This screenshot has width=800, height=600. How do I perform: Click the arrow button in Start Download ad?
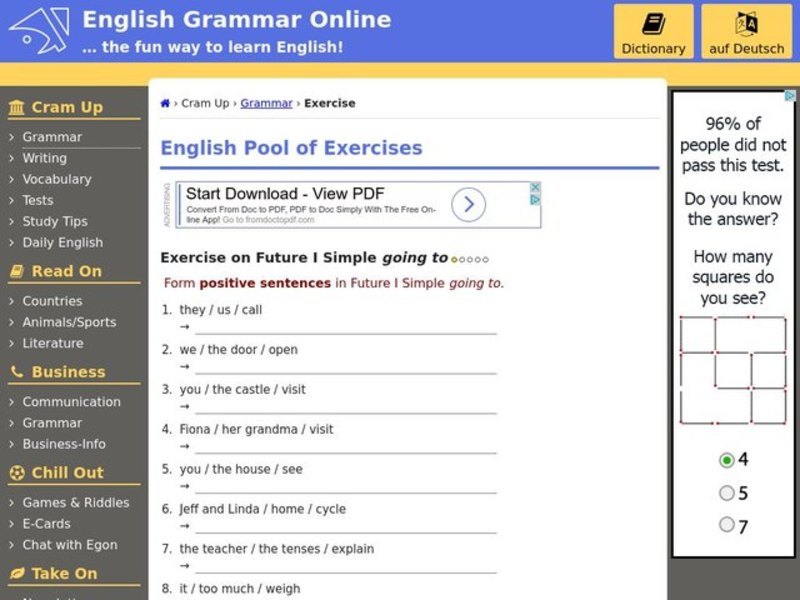pos(468,205)
